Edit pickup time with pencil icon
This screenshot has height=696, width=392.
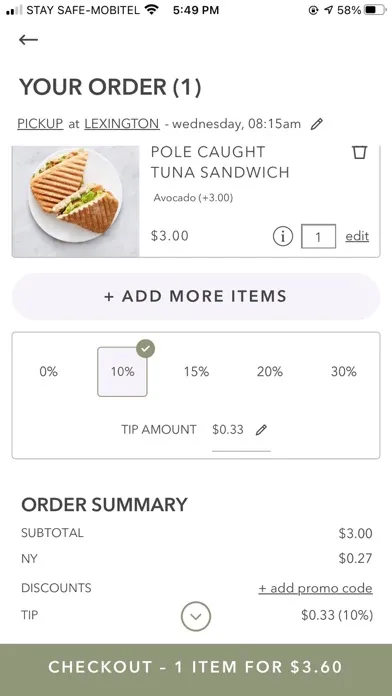click(317, 124)
